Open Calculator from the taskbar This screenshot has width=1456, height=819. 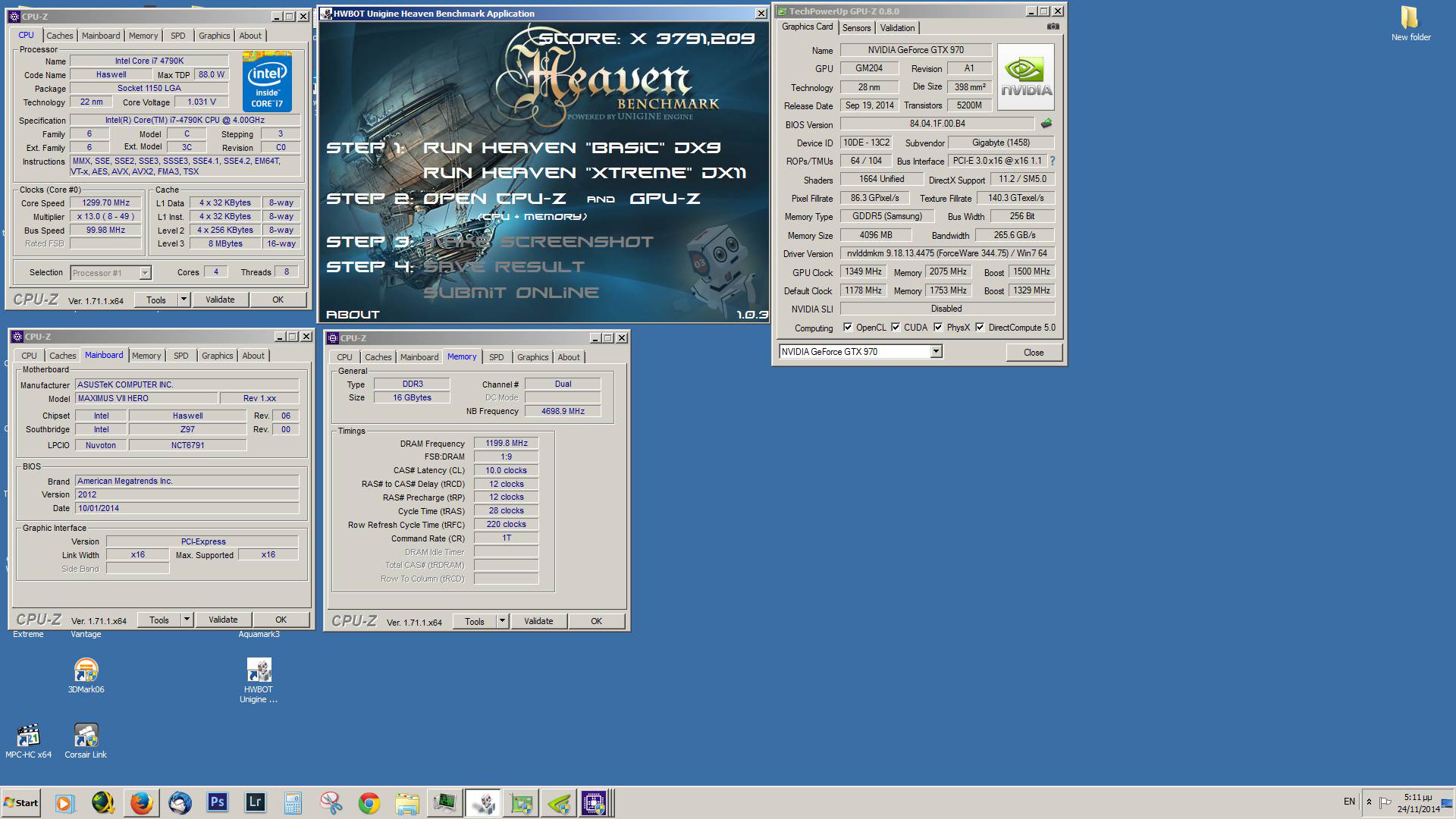(x=293, y=802)
